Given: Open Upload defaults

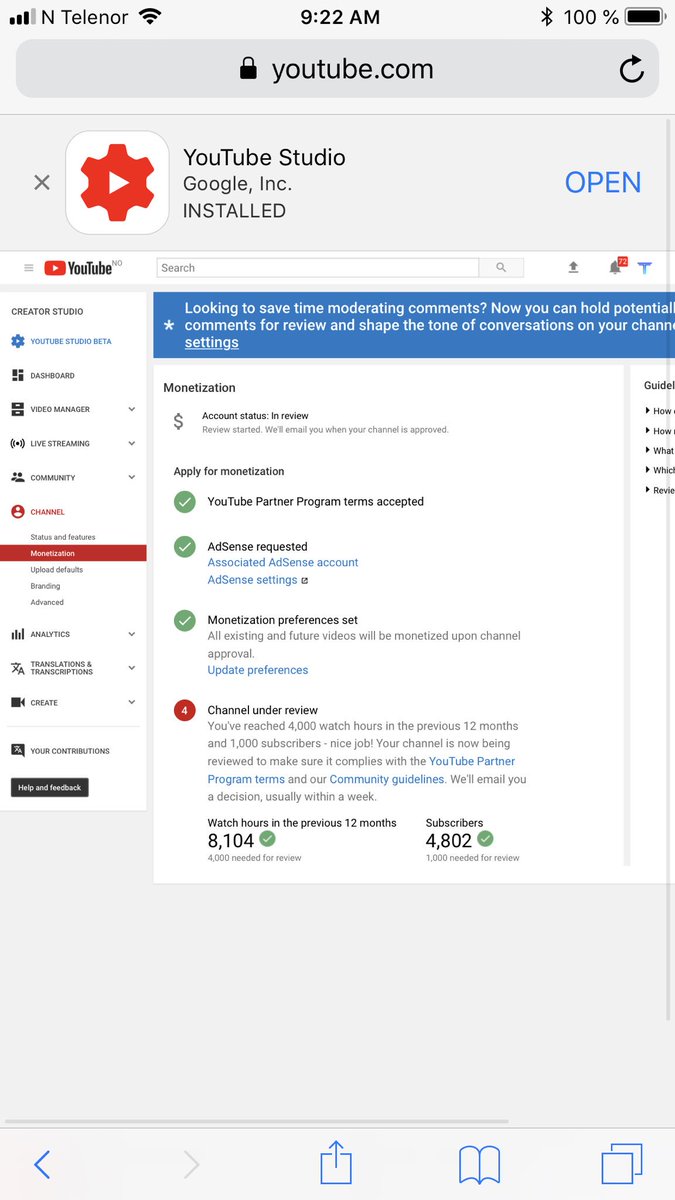Looking at the screenshot, I should [57, 570].
